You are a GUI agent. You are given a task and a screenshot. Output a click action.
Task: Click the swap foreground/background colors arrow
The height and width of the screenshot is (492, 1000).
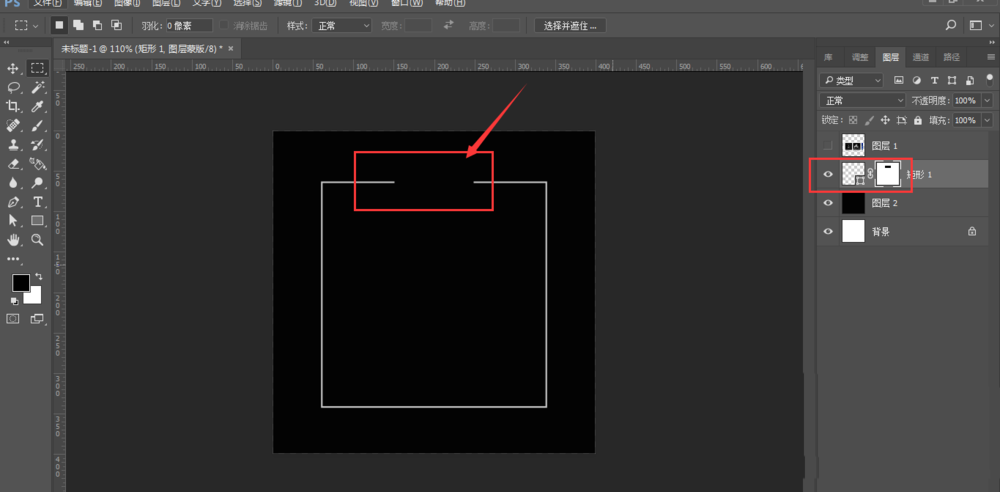click(39, 276)
